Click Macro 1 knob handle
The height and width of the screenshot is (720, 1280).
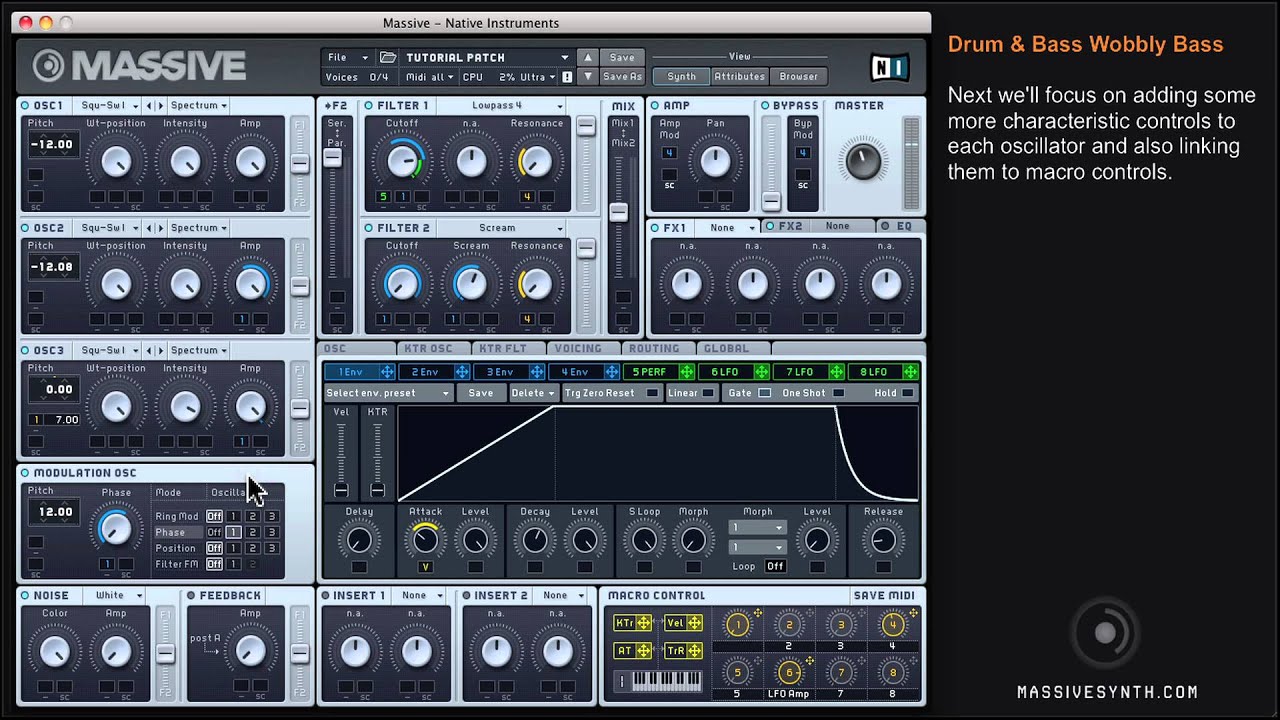point(737,625)
